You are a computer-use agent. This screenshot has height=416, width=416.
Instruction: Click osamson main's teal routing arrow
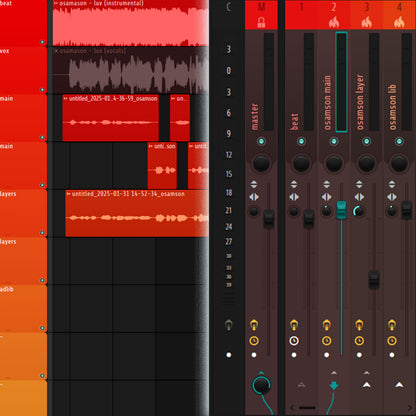pos(334,386)
